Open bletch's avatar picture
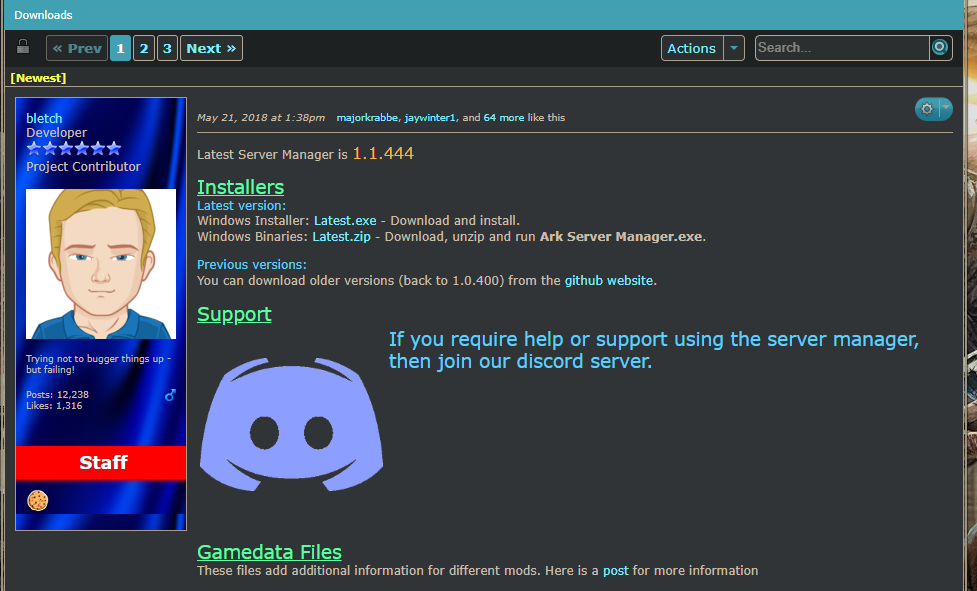The height and width of the screenshot is (591, 977). click(x=101, y=264)
